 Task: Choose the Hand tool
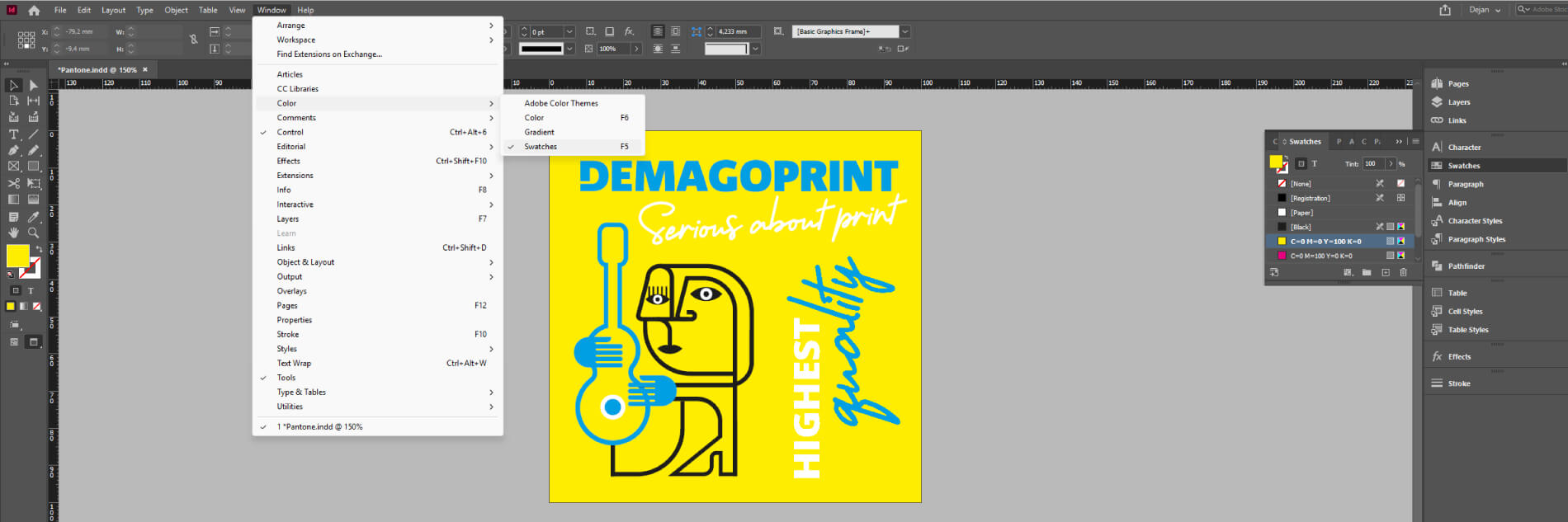[x=13, y=233]
